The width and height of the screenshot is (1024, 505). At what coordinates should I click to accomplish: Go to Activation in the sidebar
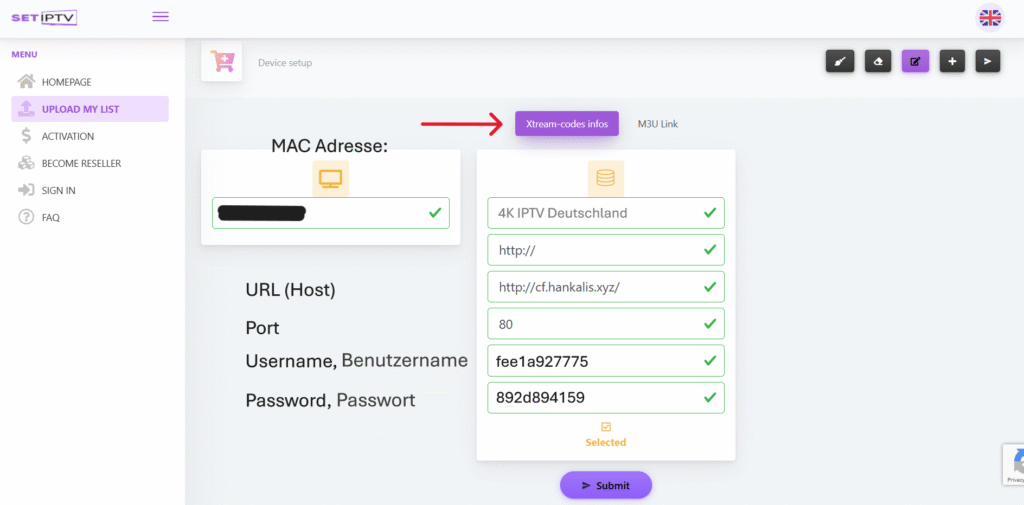click(68, 136)
